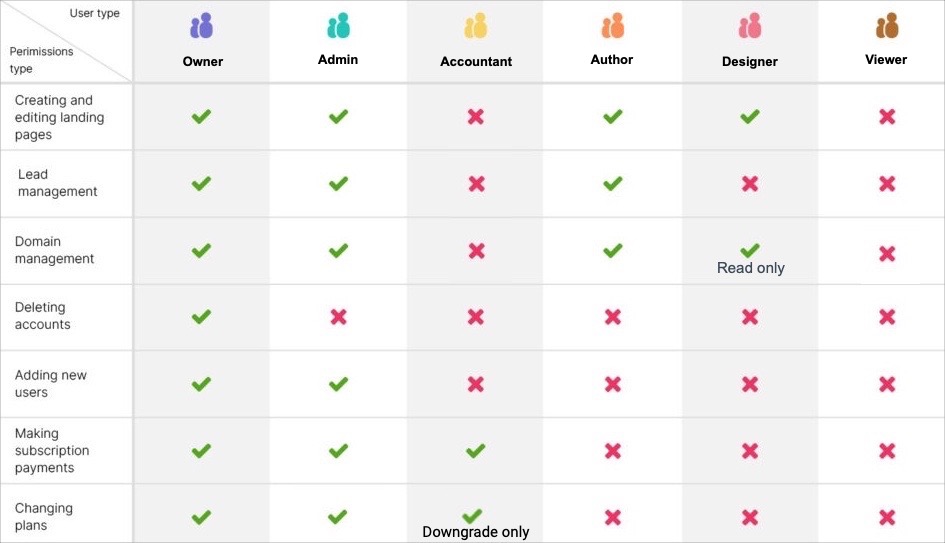Click the yellow Accountant user icon

pyautogui.click(x=476, y=26)
